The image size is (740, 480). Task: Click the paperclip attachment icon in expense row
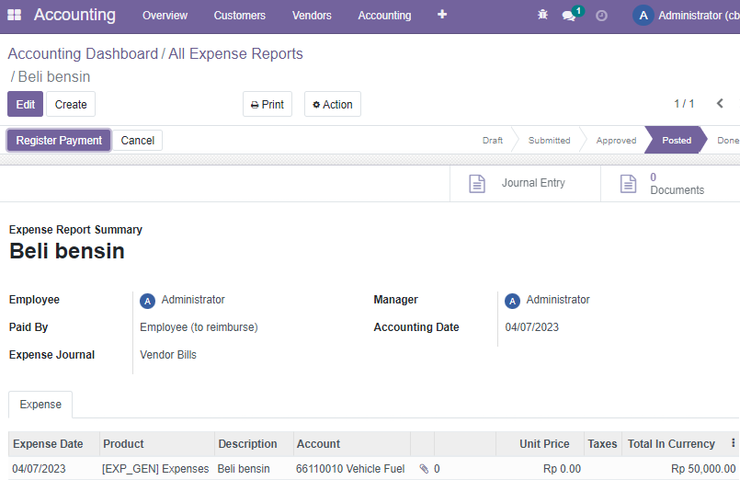coord(424,469)
